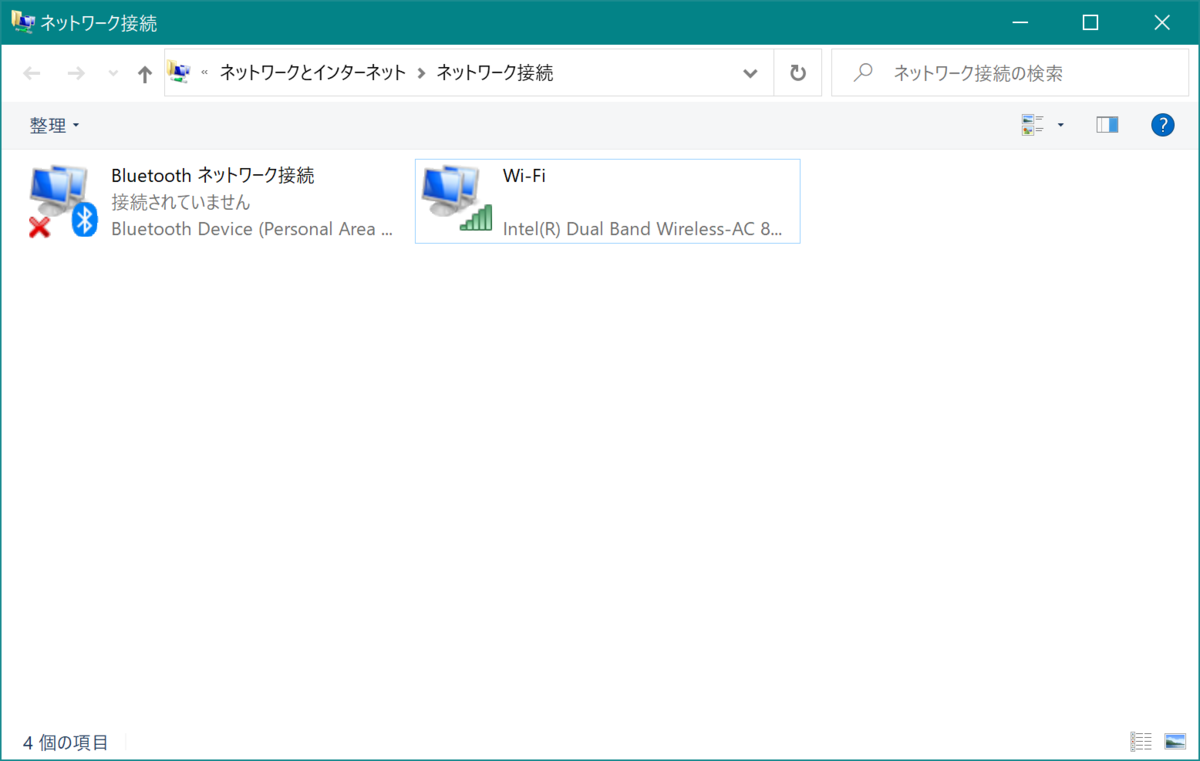The image size is (1200, 761).
Task: Open the recent locations dropdown arrow
Action: (x=112, y=73)
